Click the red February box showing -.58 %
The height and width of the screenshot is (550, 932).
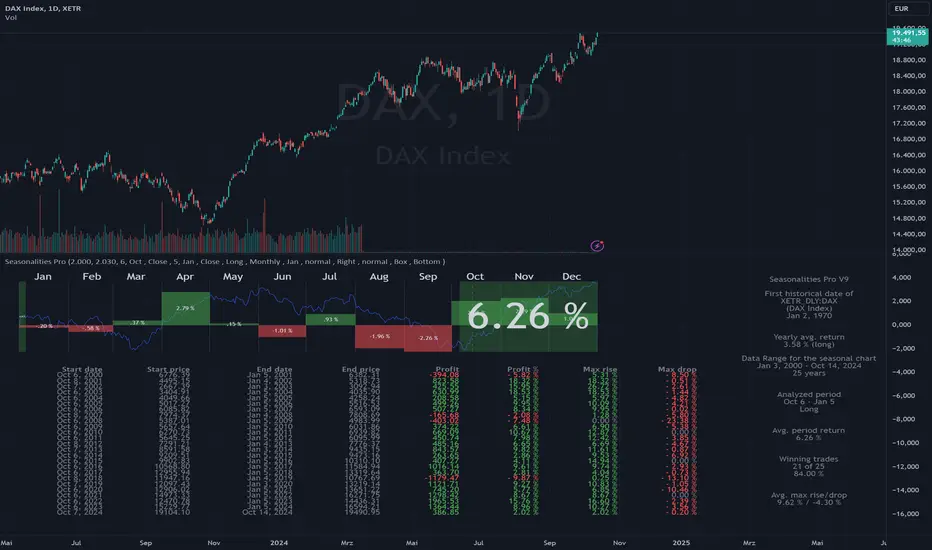(90, 328)
